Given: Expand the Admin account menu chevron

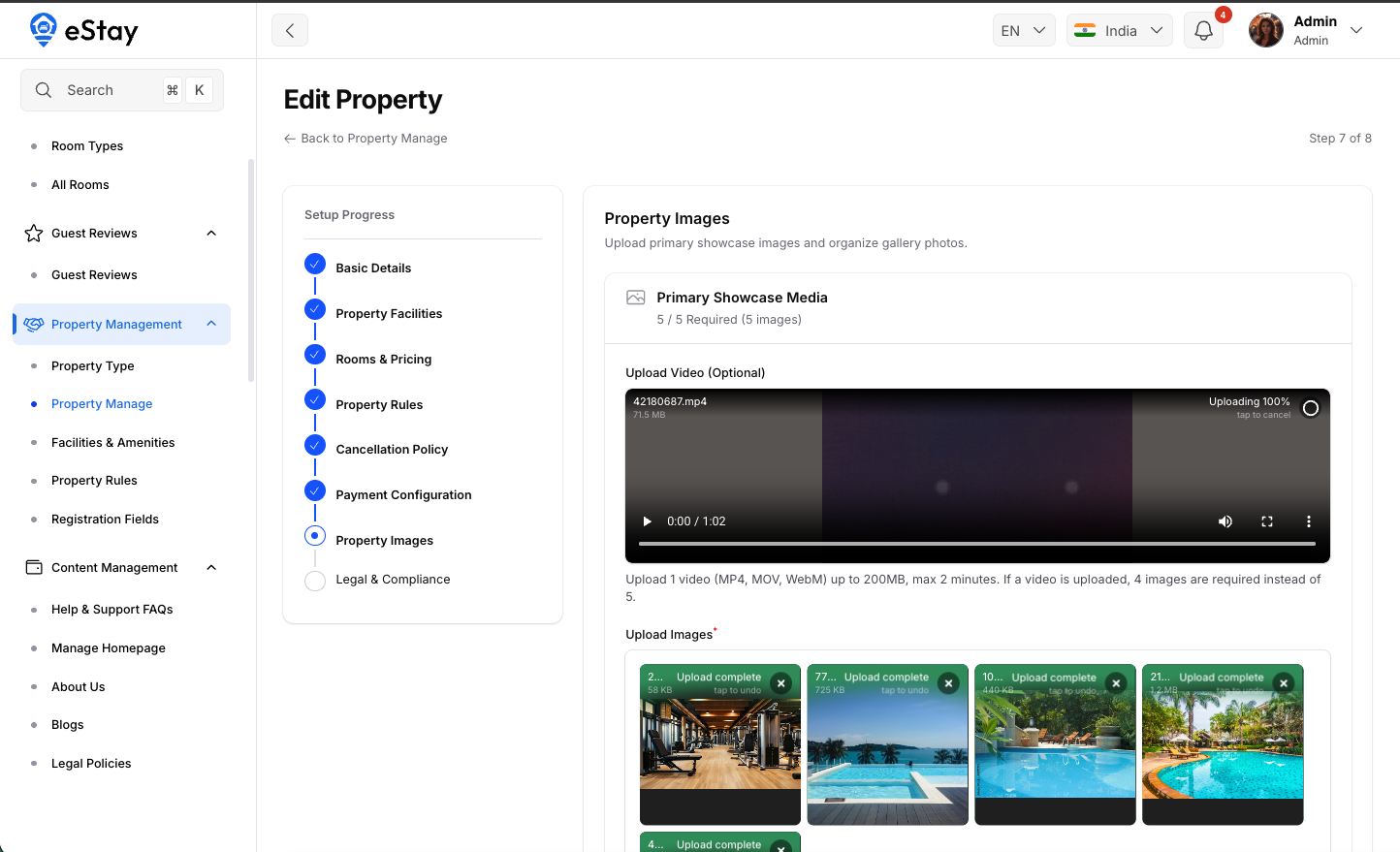Looking at the screenshot, I should 1356,30.
